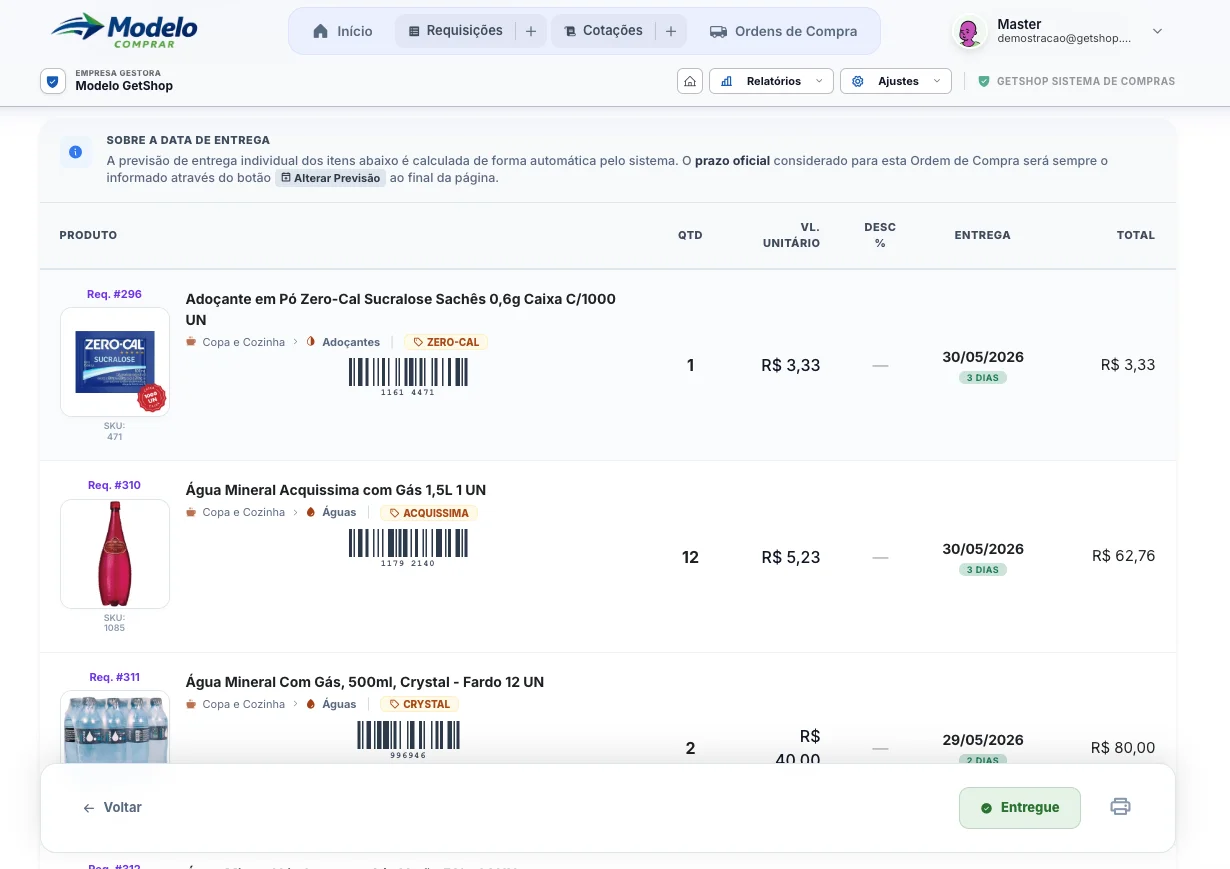Click the R$ 62,76 total value
This screenshot has width=1230, height=869.
pyautogui.click(x=1123, y=556)
